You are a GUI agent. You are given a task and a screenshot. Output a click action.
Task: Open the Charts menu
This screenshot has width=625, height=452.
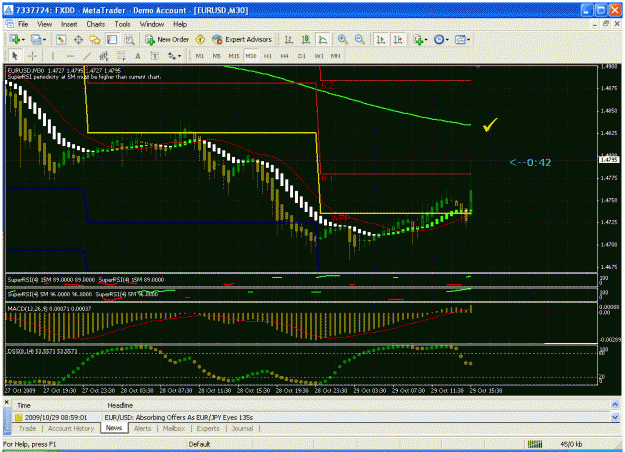tap(96, 24)
